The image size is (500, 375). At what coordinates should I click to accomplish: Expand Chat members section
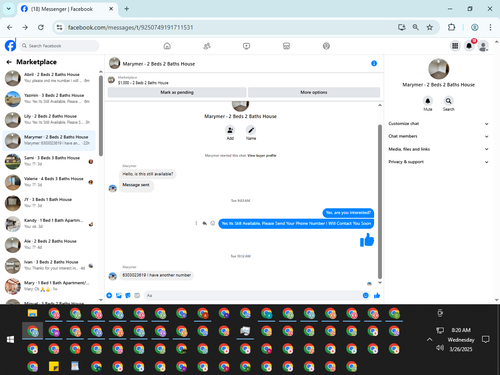tap(438, 136)
